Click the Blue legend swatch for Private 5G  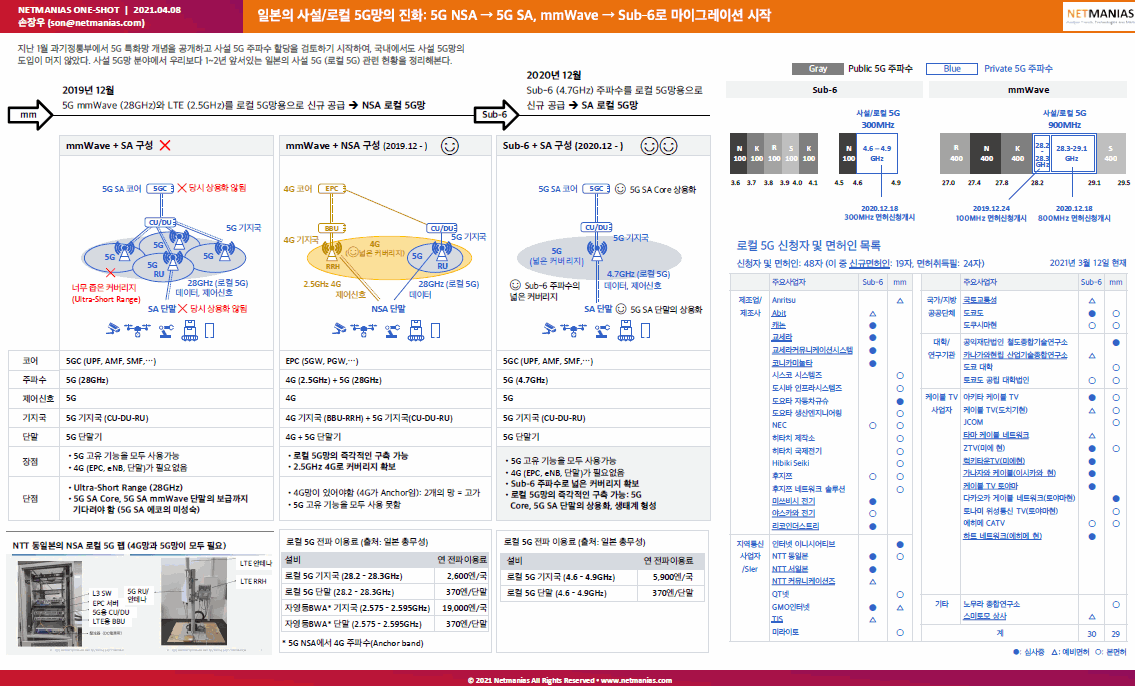[x=952, y=69]
